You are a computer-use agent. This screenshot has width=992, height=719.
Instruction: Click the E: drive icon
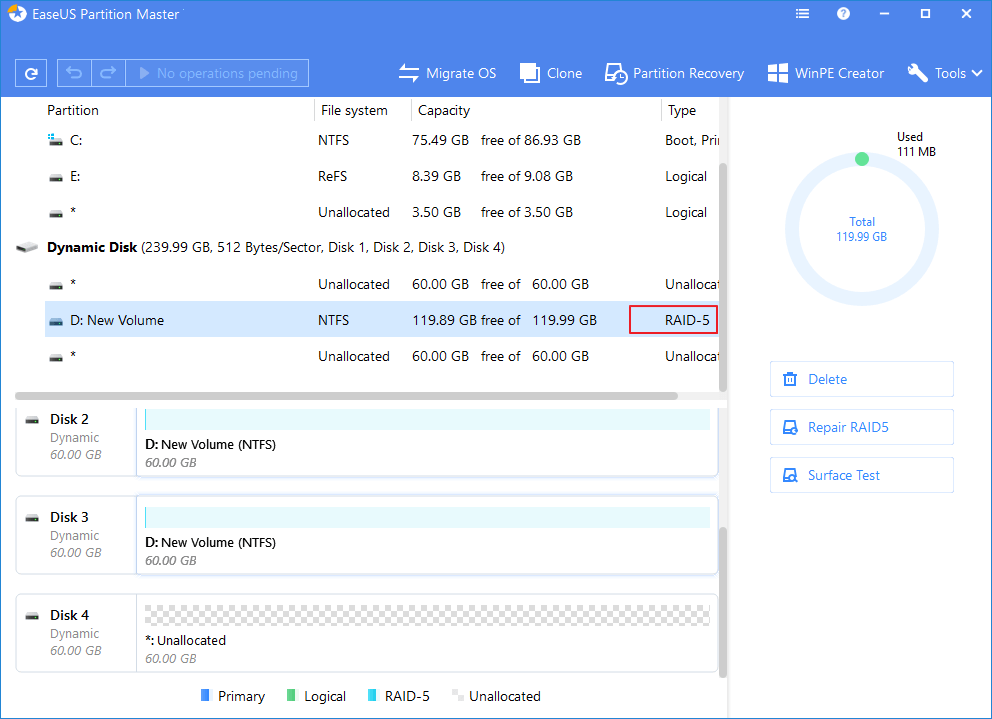point(56,178)
